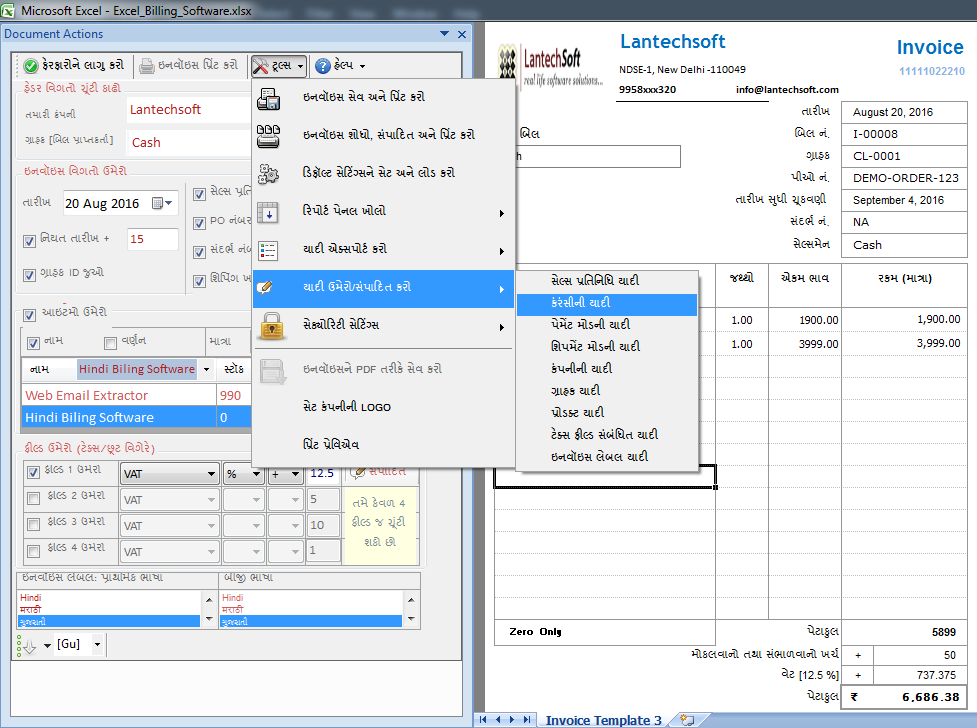Open the [Gu] language dropdown arrow
The width and height of the screenshot is (977, 728).
tap(97, 644)
